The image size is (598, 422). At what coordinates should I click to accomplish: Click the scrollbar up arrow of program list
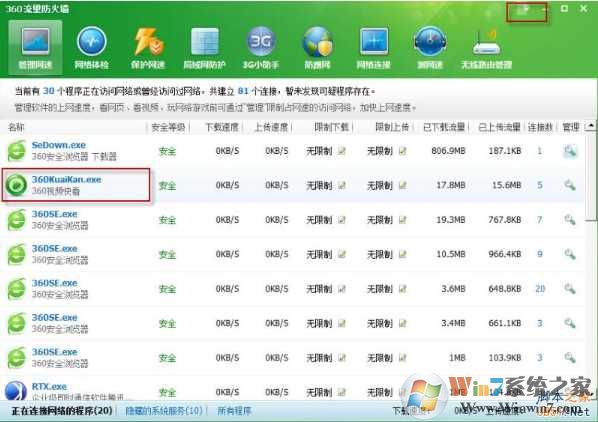pos(591,125)
